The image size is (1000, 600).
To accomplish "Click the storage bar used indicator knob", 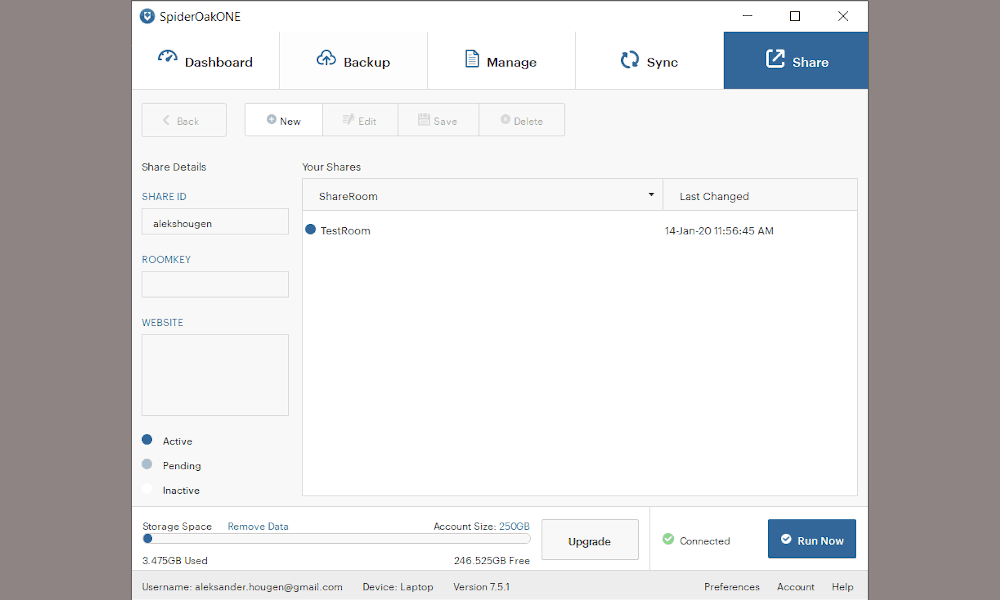I will point(148,539).
